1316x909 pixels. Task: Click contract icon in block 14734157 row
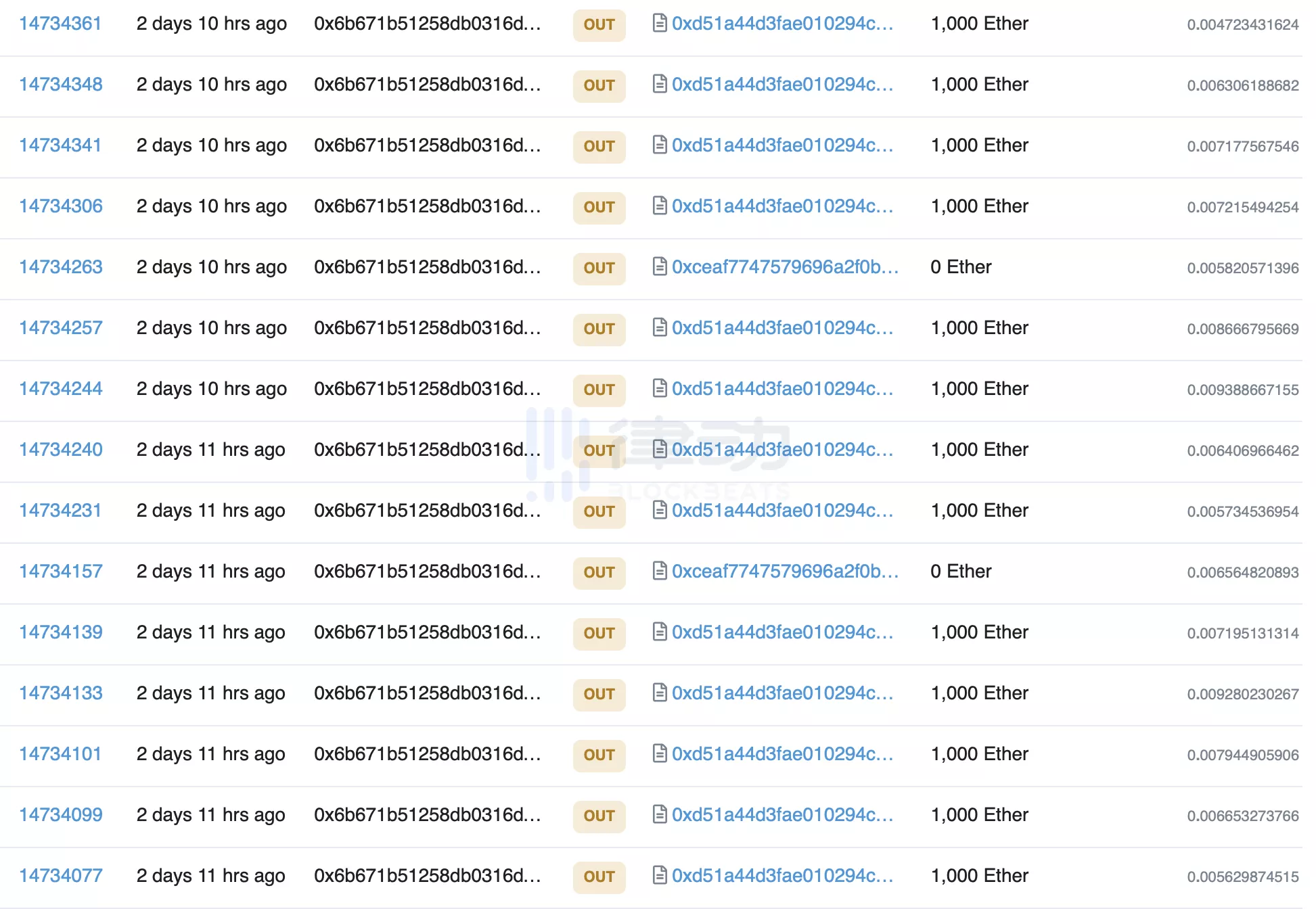pyautogui.click(x=659, y=572)
